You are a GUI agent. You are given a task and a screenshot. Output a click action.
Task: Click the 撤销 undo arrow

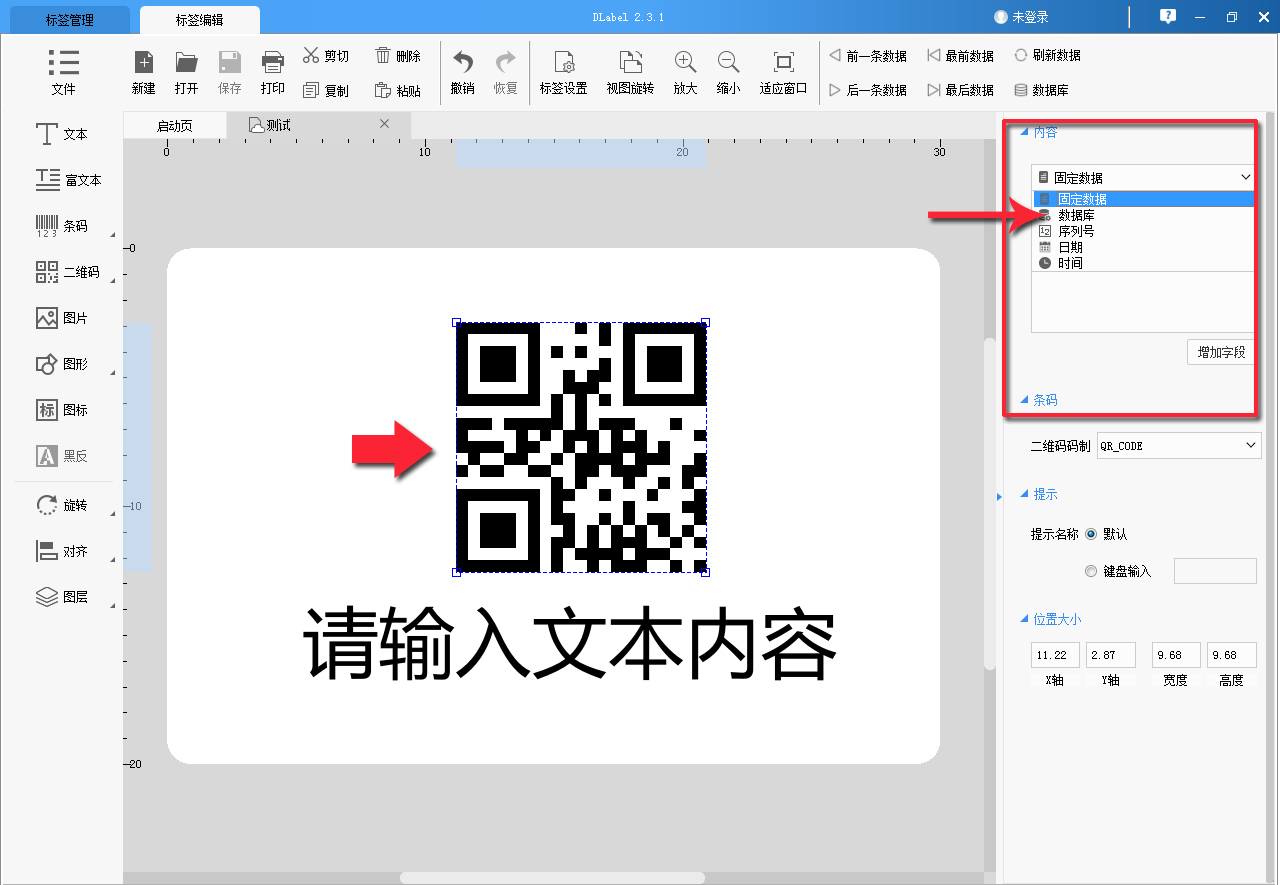462,61
